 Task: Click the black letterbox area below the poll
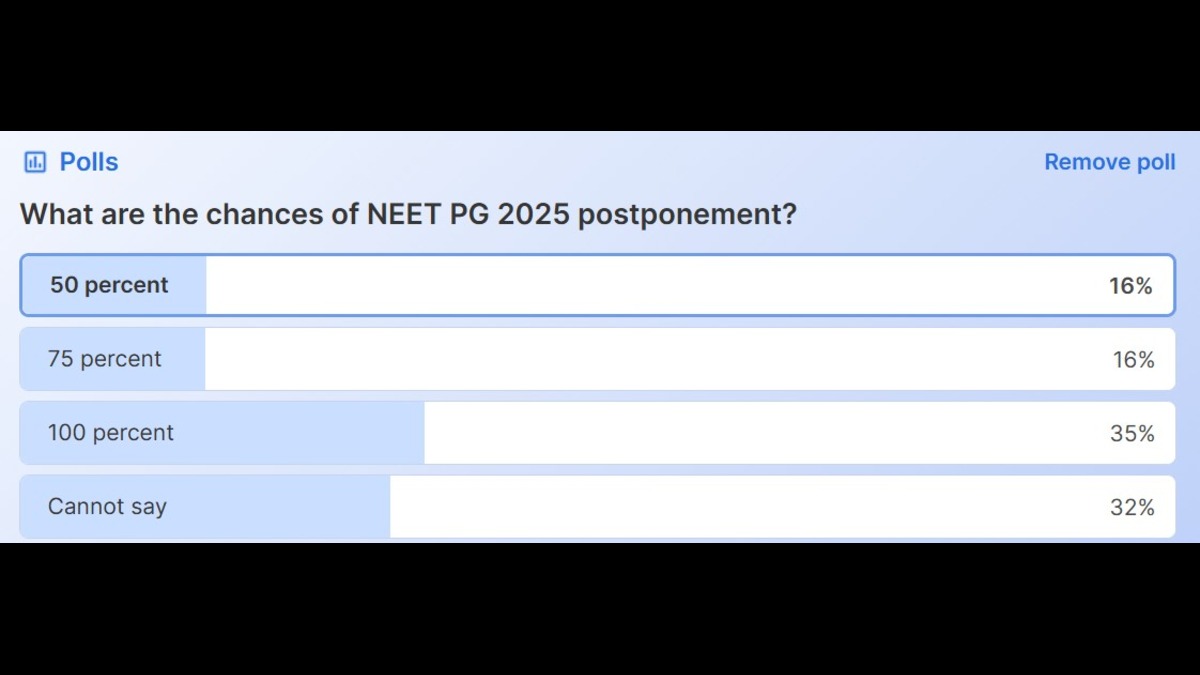click(x=600, y=610)
